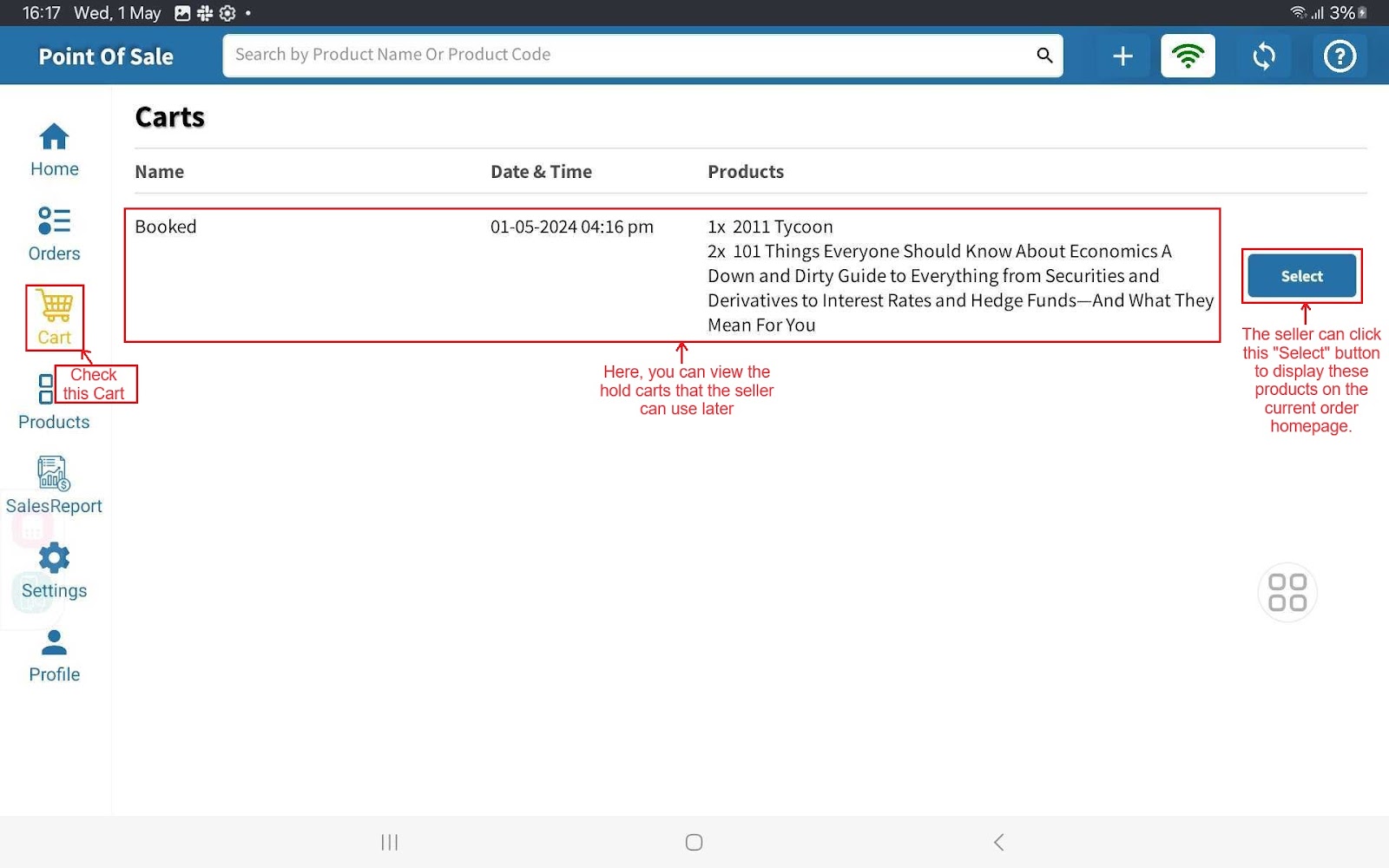Go to the Orders list
The height and width of the screenshot is (868, 1389).
coord(54,233)
